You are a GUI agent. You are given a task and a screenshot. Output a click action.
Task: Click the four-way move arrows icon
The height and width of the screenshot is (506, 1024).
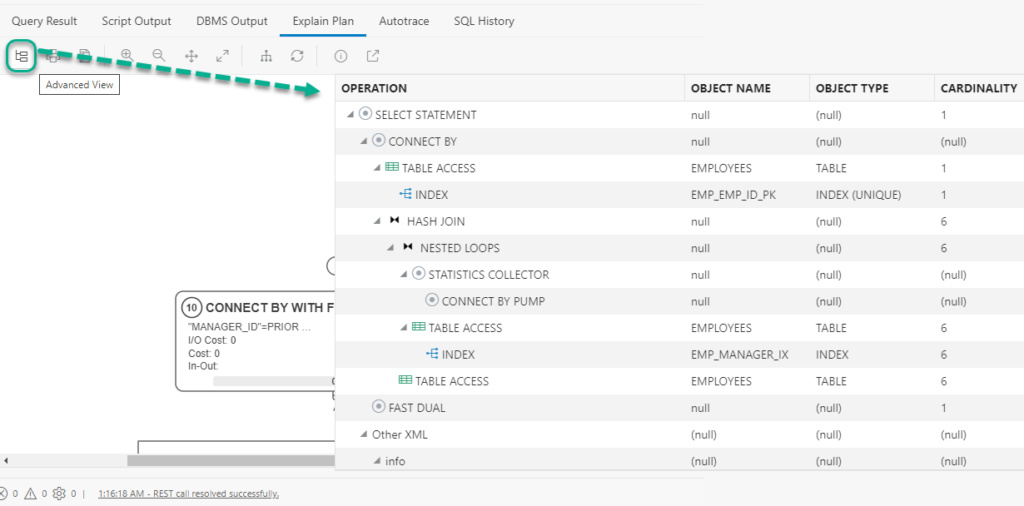[191, 56]
